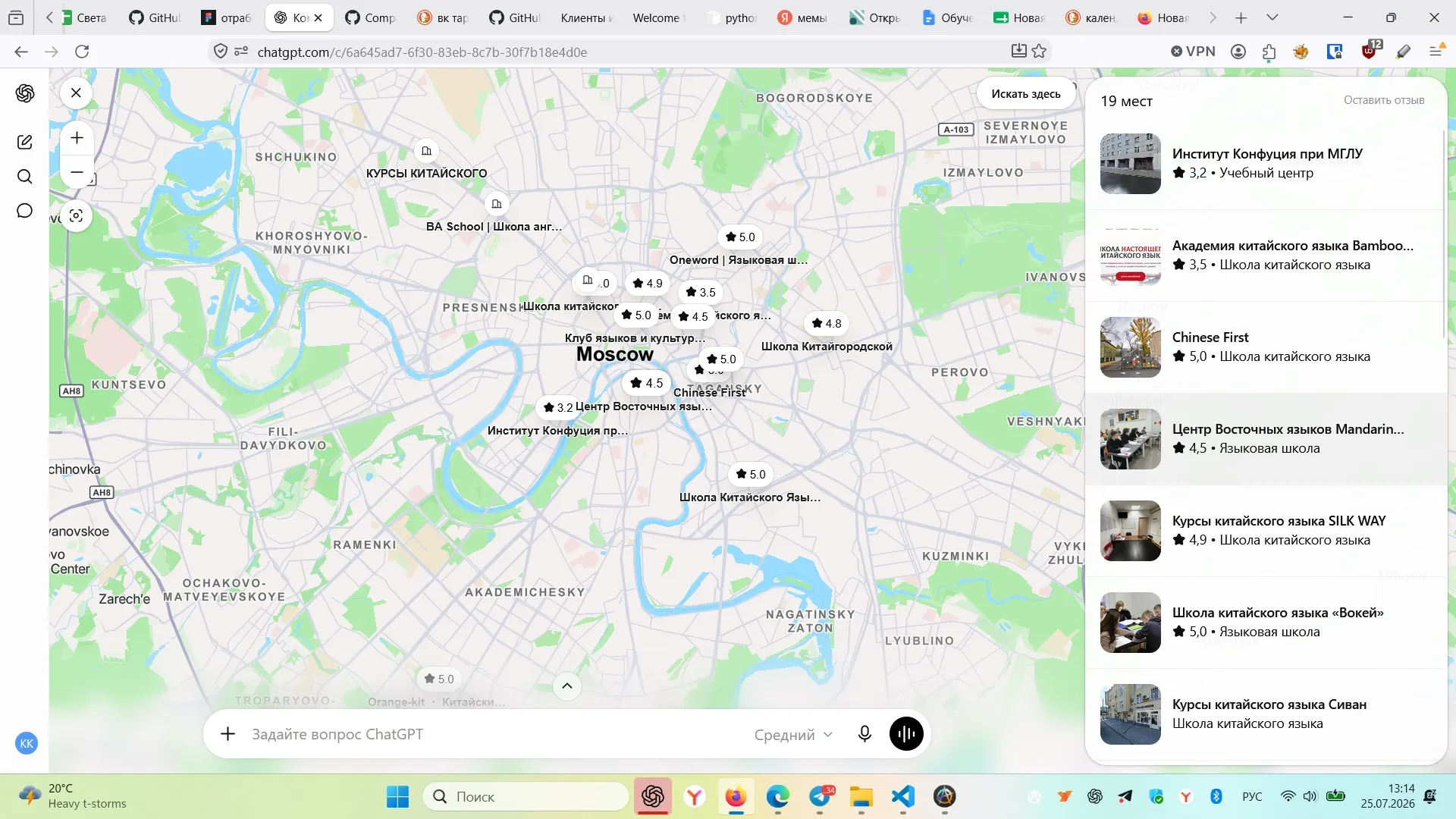Image resolution: width=1456 pixels, height=819 pixels.
Task: Open VS Code from taskbar
Action: (902, 796)
